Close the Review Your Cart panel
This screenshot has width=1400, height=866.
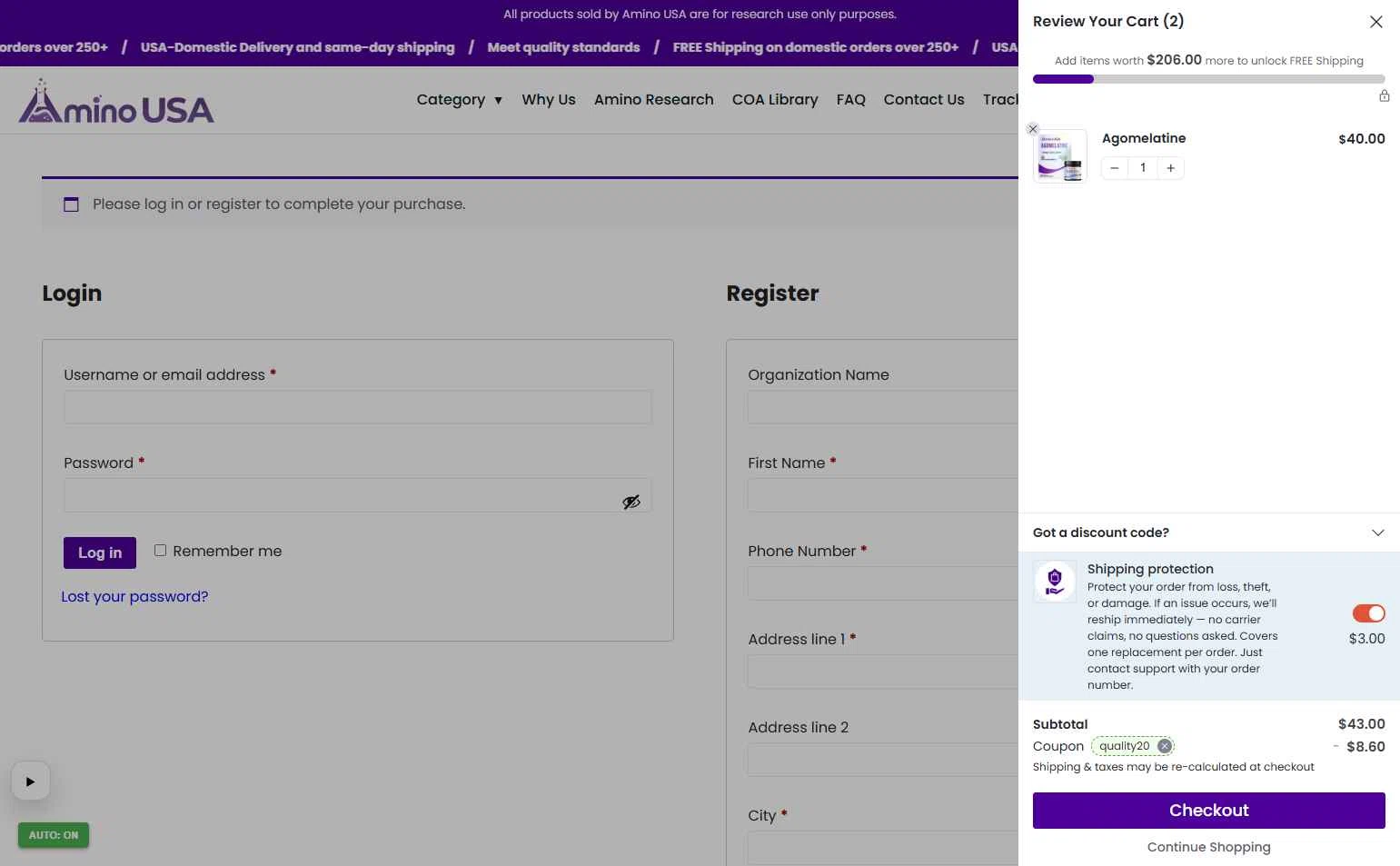1376,22
